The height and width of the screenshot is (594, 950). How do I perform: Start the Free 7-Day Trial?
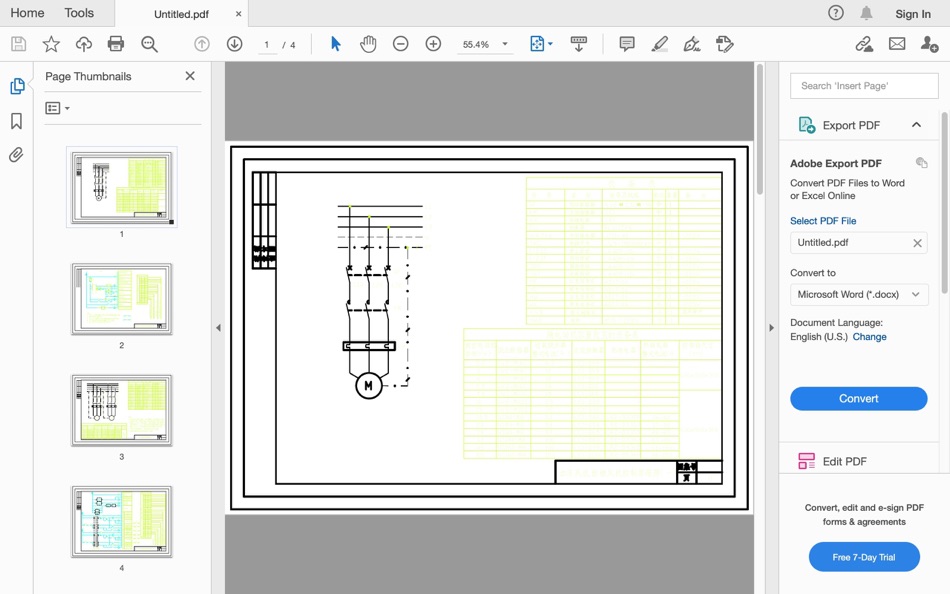pos(864,557)
